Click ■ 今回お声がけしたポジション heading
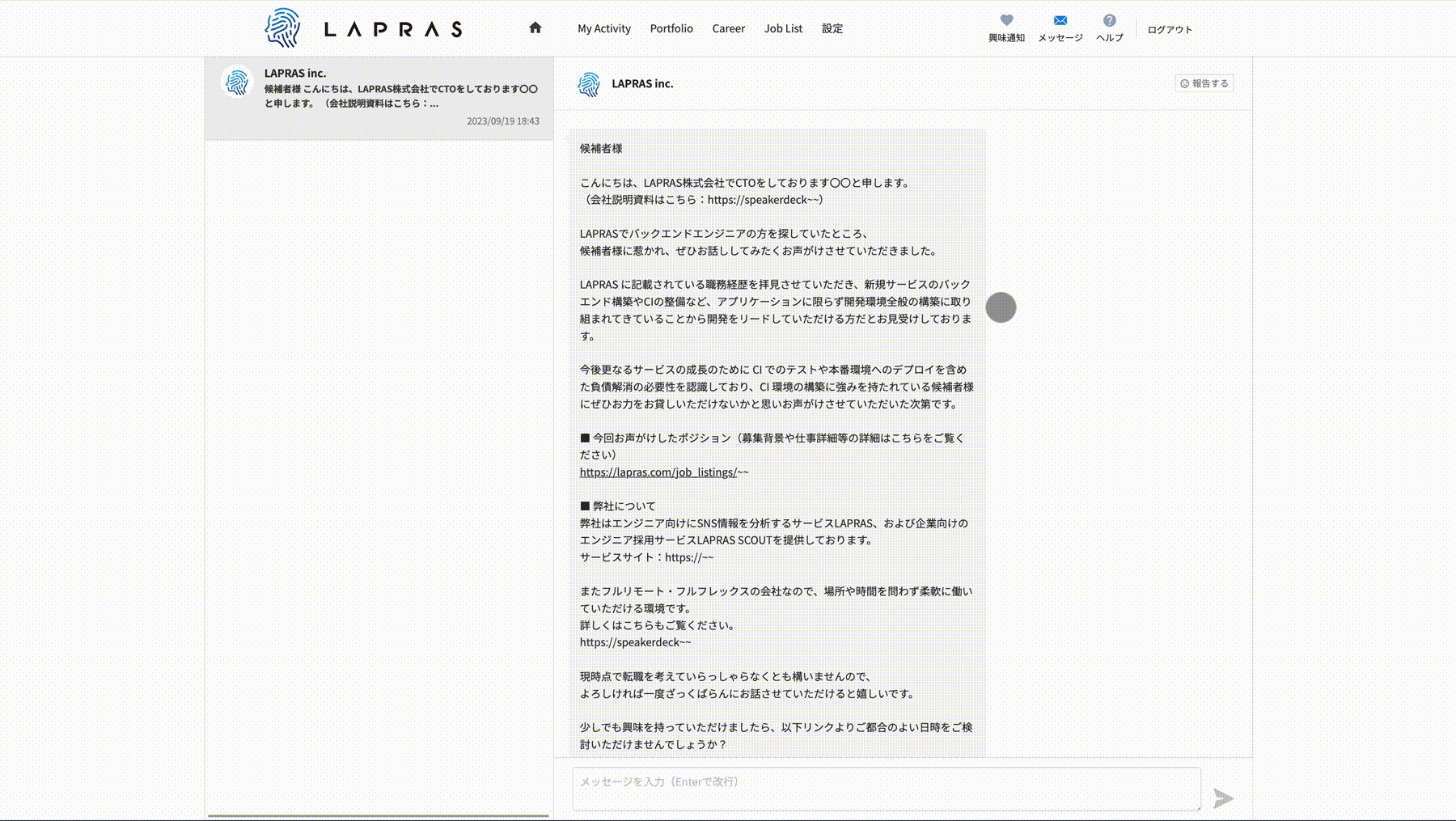Image resolution: width=1456 pixels, height=821 pixels. (655, 438)
